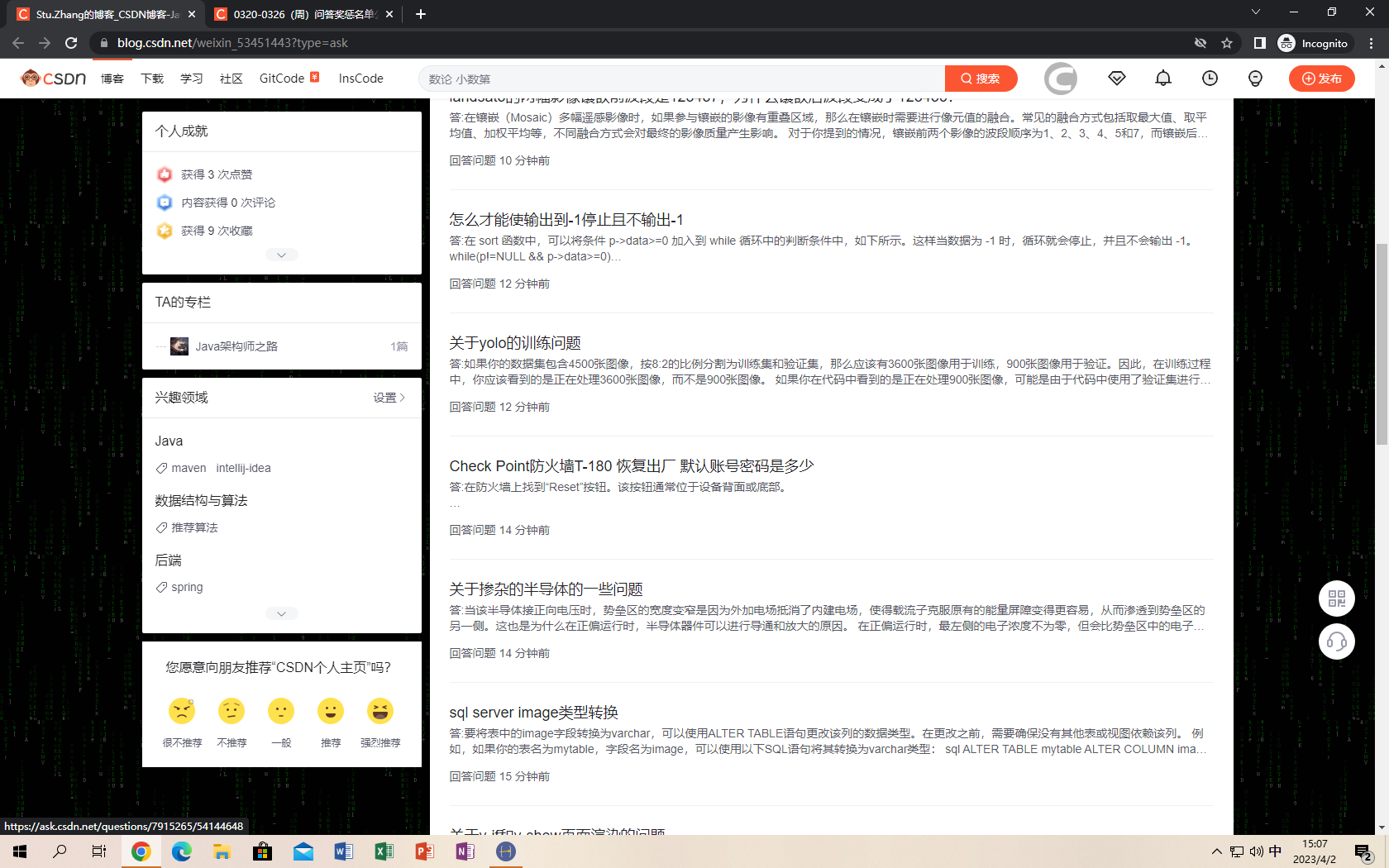Open question 怎么才能使输出到-1停止且不输出-1
The width and height of the screenshot is (1389, 868).
566,220
